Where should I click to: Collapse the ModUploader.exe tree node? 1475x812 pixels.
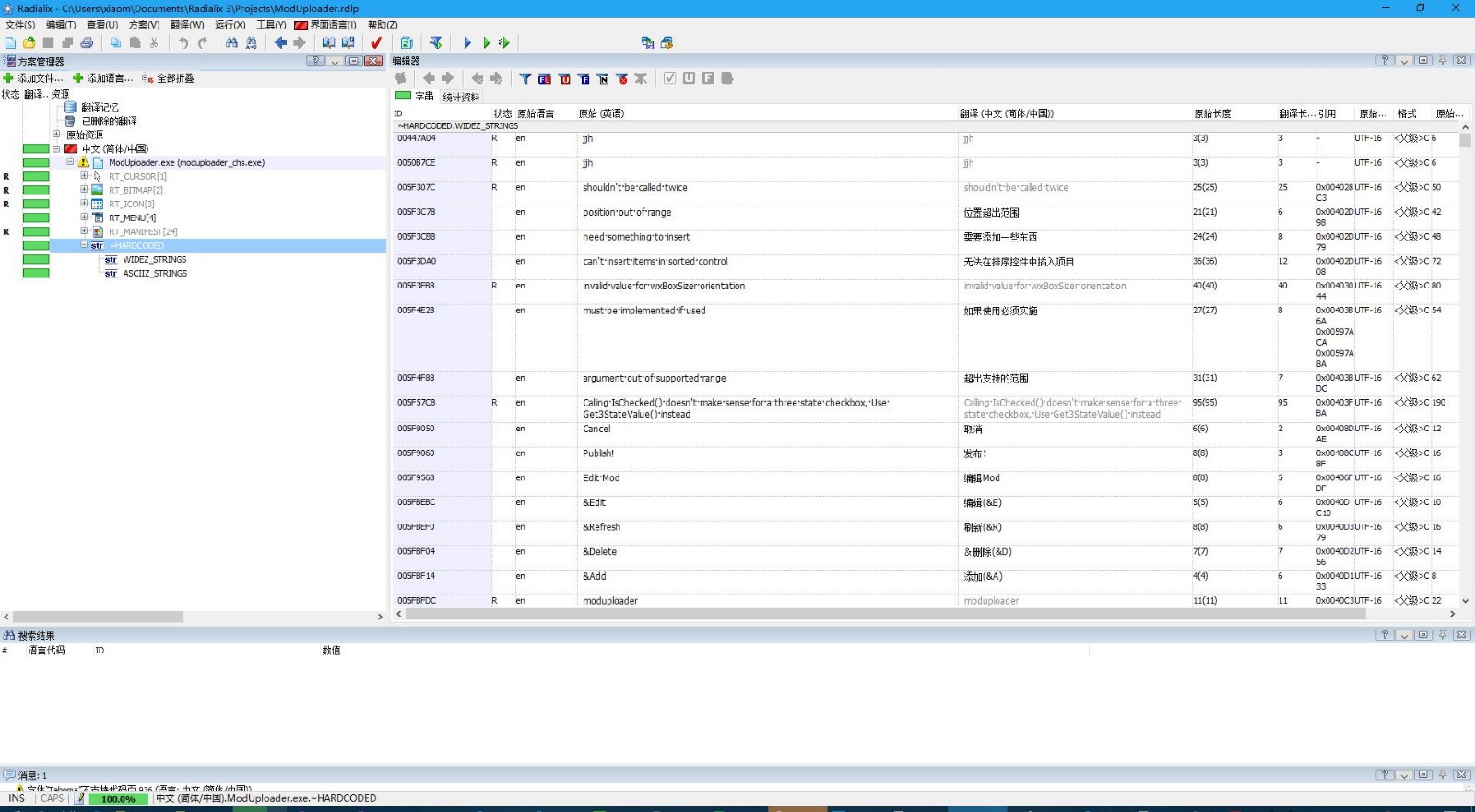pos(70,162)
